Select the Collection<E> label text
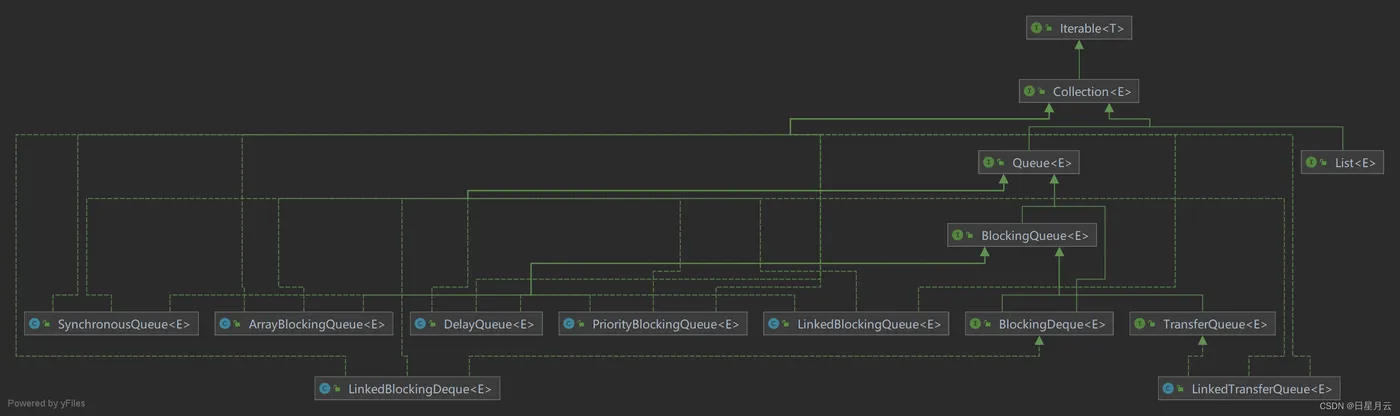The width and height of the screenshot is (1400, 416). 1092,92
